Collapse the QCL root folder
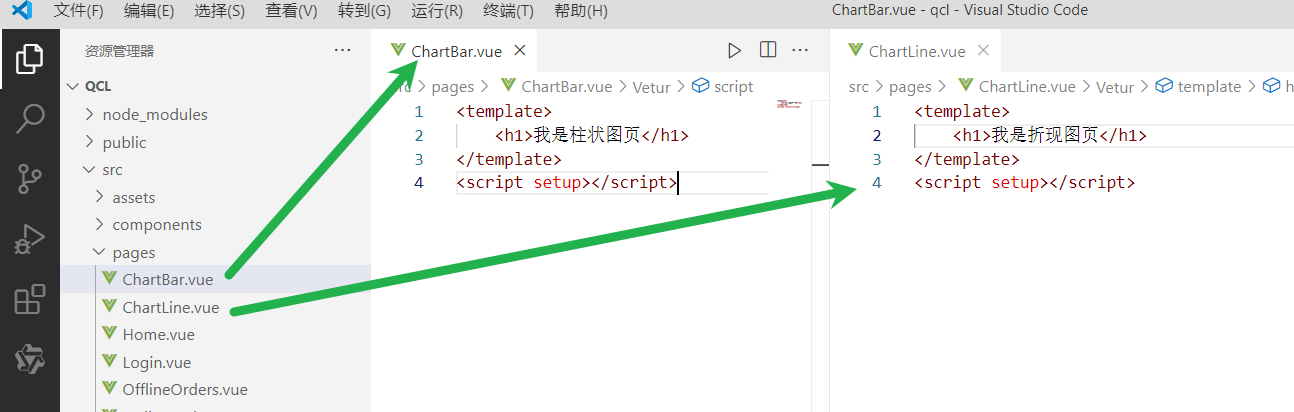 pyautogui.click(x=72, y=86)
